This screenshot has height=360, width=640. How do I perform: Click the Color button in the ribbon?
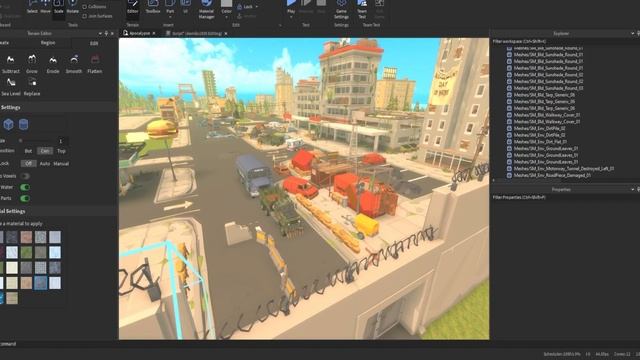(227, 7)
